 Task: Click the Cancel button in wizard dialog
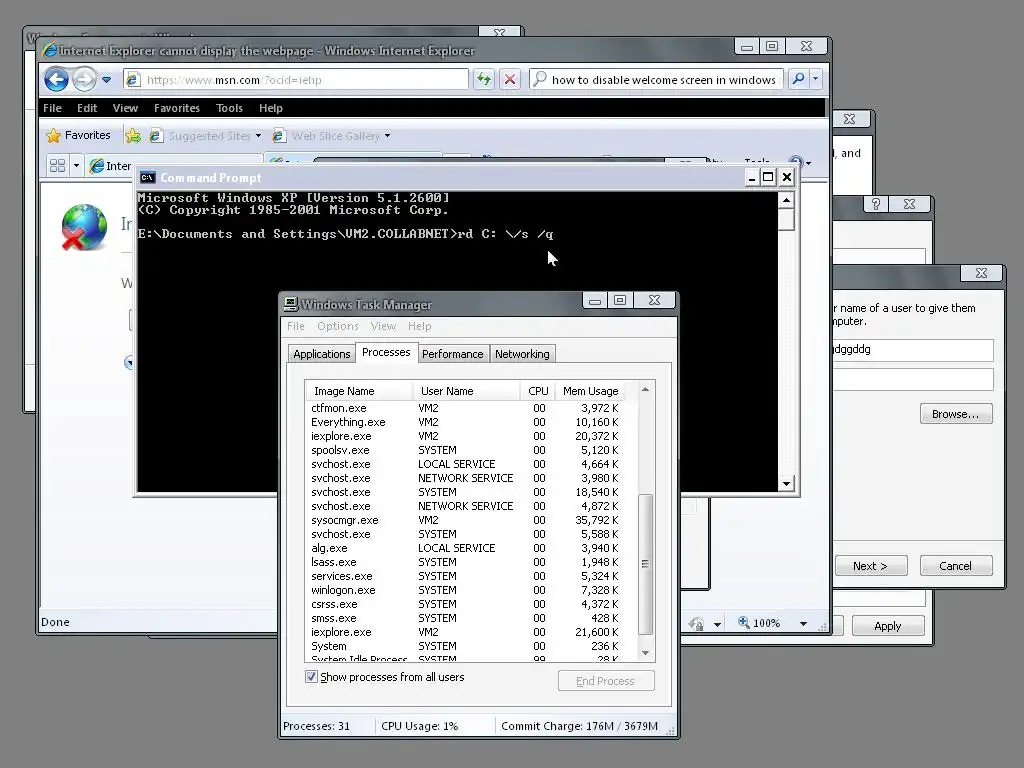pos(956,566)
